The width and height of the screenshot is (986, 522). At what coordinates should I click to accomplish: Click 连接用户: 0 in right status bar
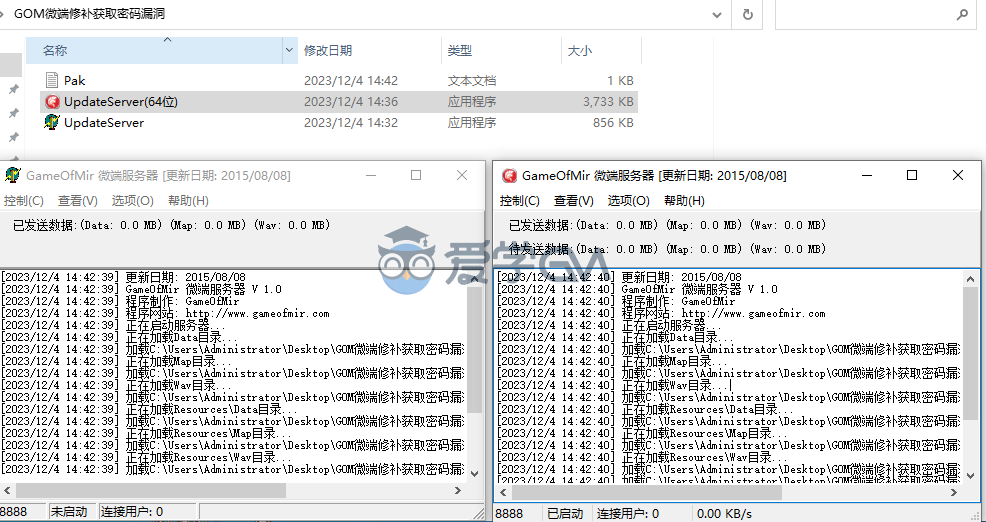[628, 514]
